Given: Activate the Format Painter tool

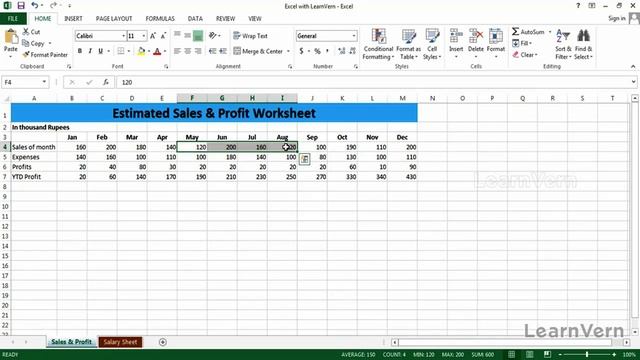Looking at the screenshot, I should tap(45, 54).
